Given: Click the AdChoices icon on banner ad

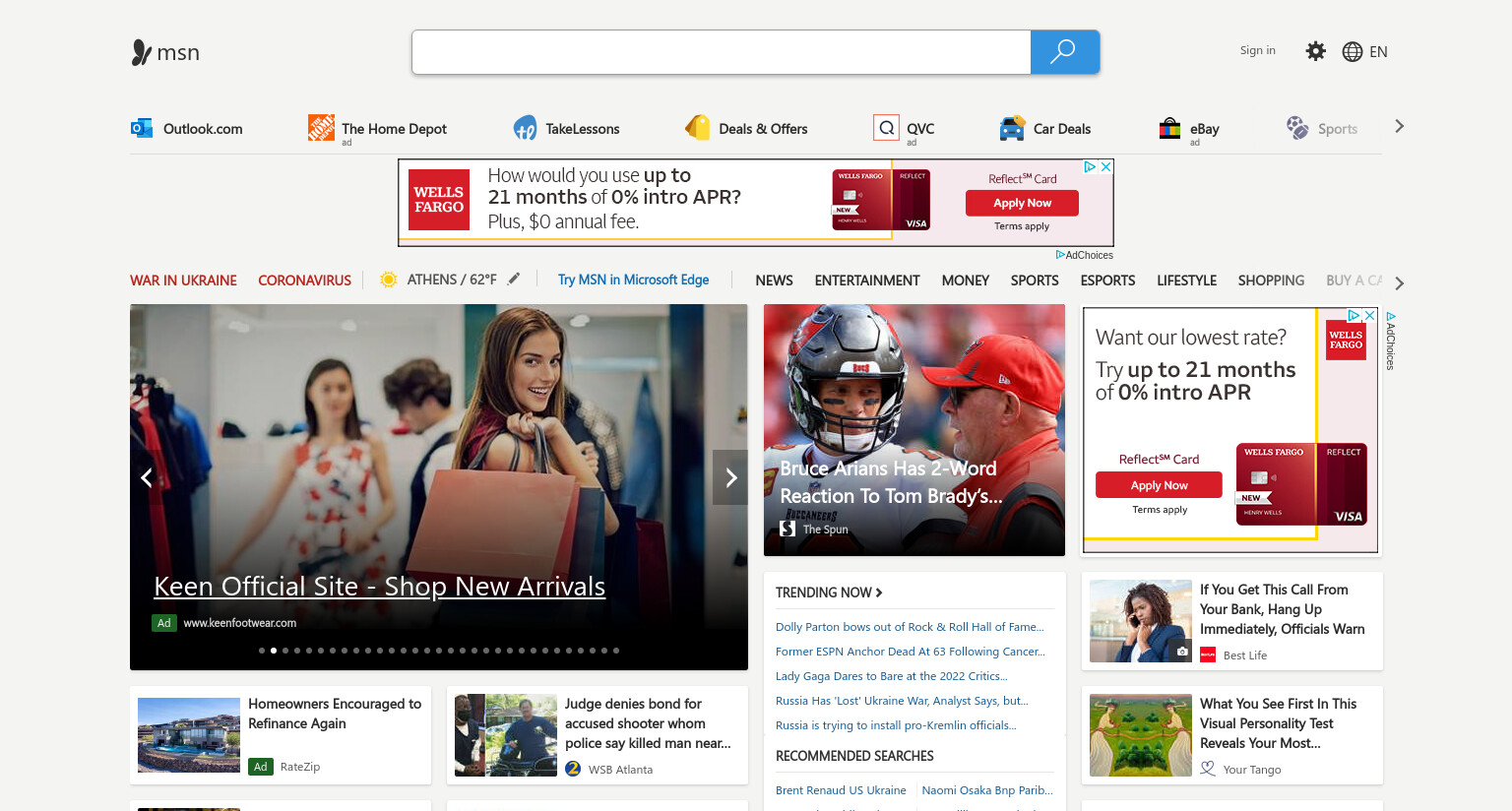Looking at the screenshot, I should (1090, 167).
